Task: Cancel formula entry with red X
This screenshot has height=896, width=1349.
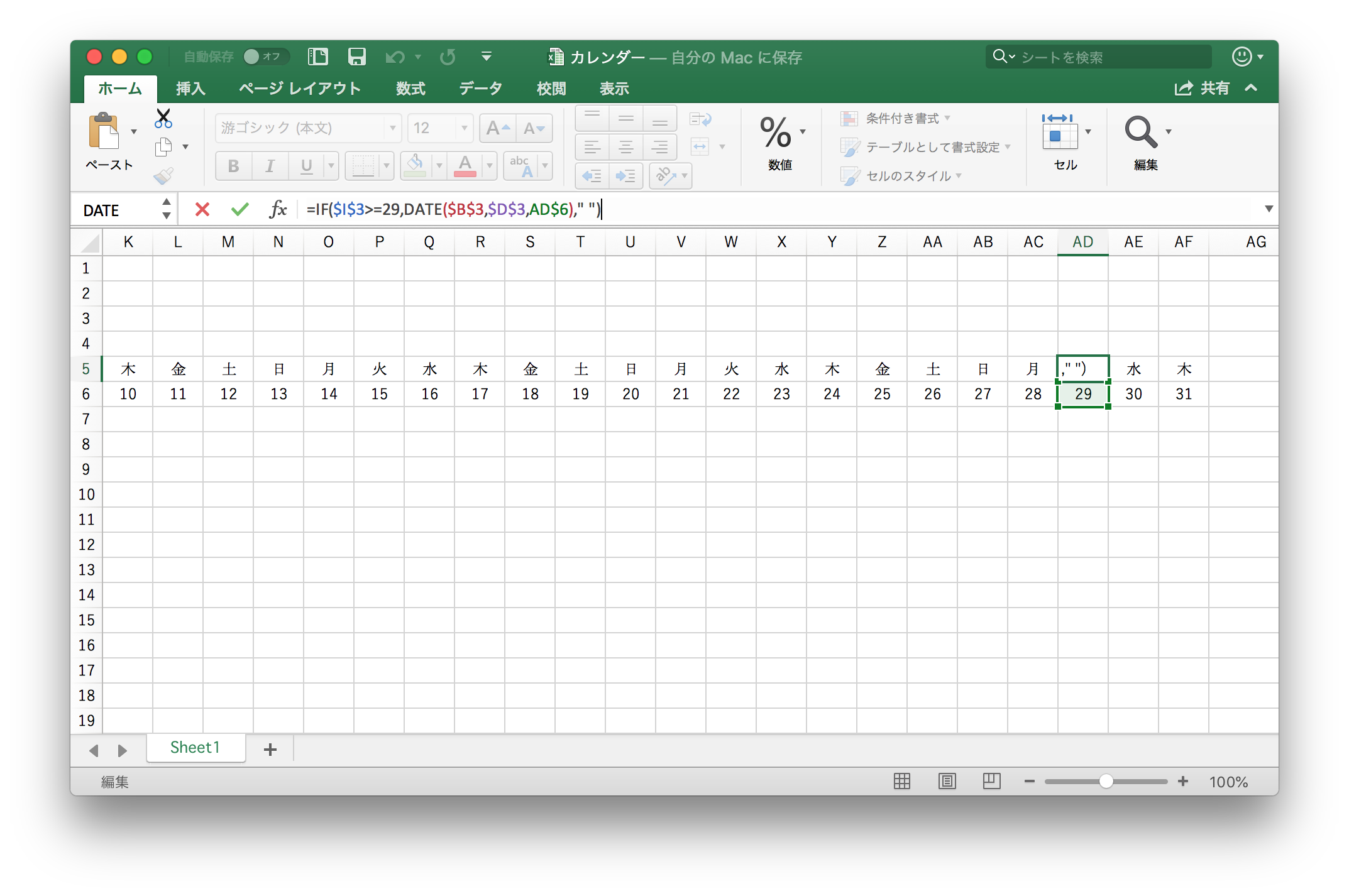Action: (202, 209)
